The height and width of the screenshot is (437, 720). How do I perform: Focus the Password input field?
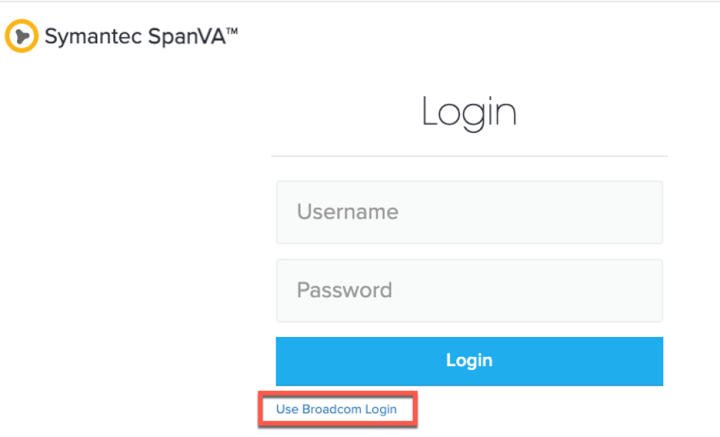pos(469,291)
